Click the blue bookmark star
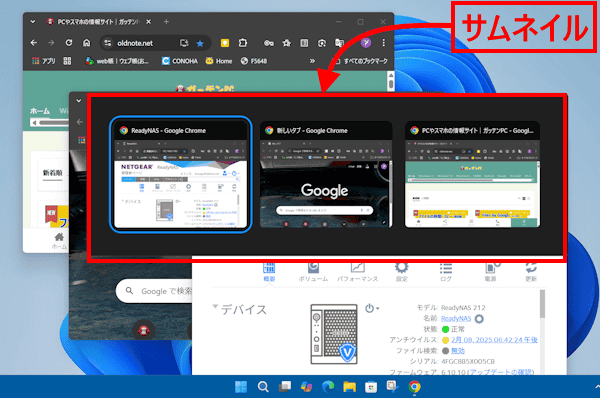This screenshot has width=600, height=398. click(200, 43)
